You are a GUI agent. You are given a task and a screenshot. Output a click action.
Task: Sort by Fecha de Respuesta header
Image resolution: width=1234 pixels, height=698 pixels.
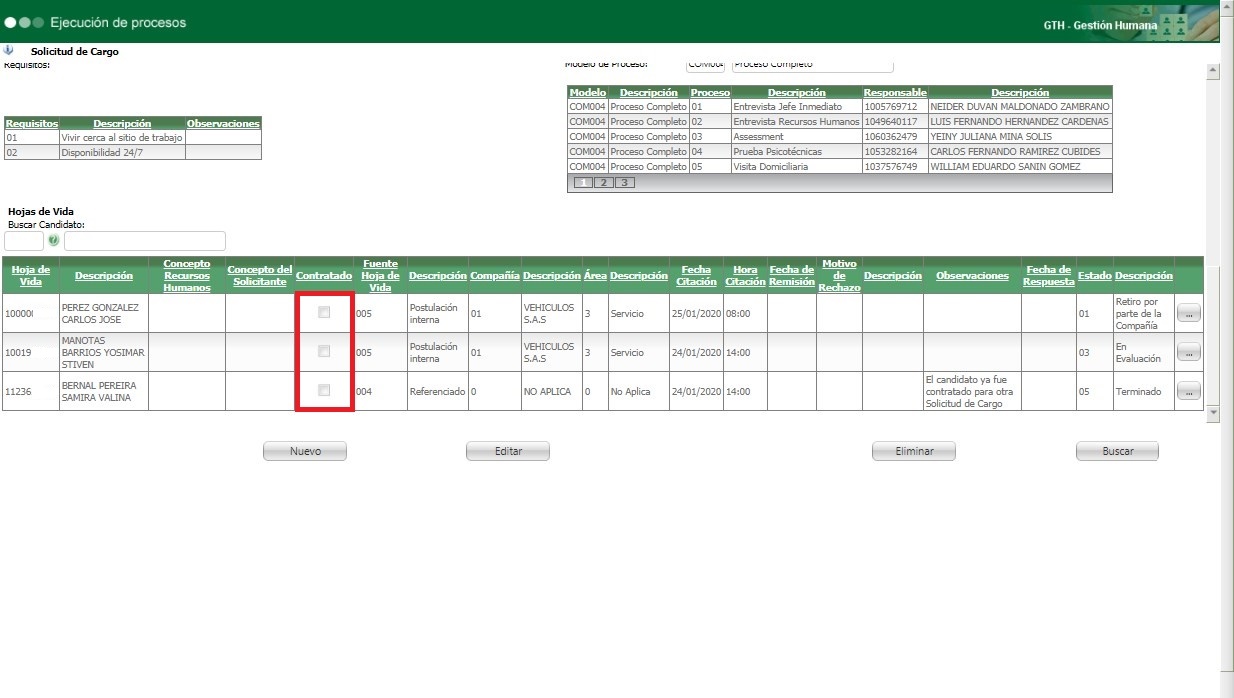[x=1048, y=275]
